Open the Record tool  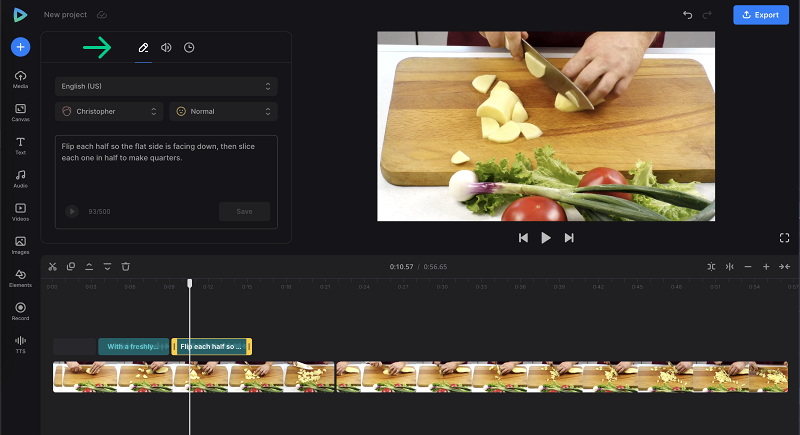(x=20, y=311)
